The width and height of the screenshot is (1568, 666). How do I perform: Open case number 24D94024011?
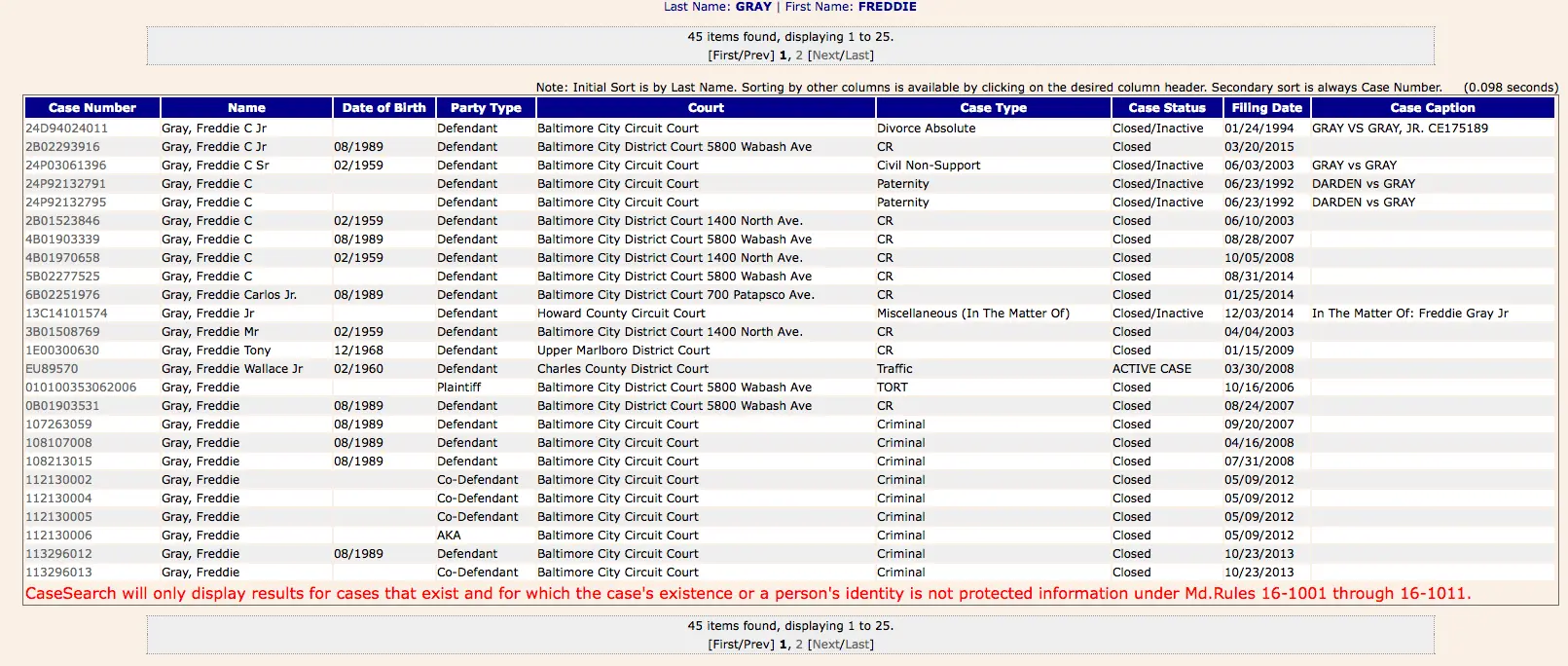(66, 129)
